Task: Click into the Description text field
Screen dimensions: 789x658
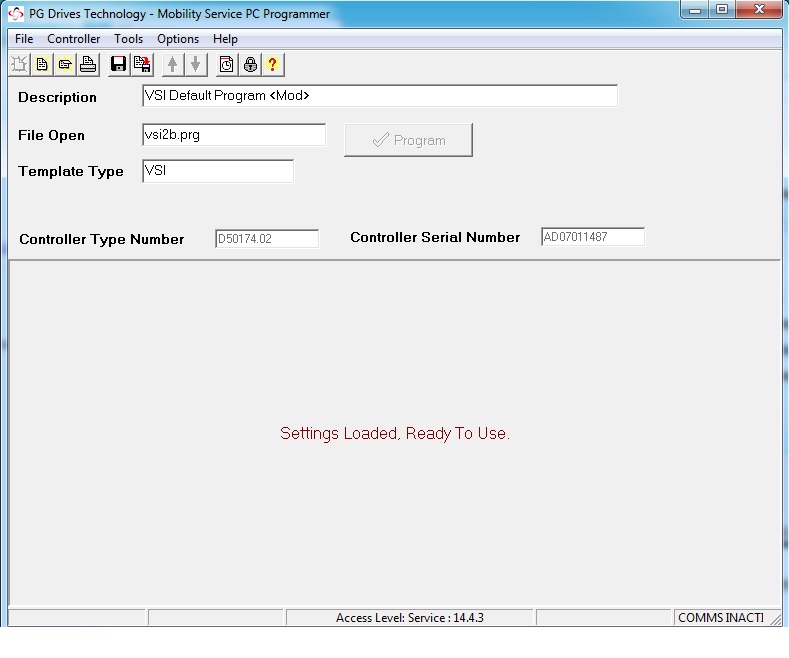Action: (380, 96)
